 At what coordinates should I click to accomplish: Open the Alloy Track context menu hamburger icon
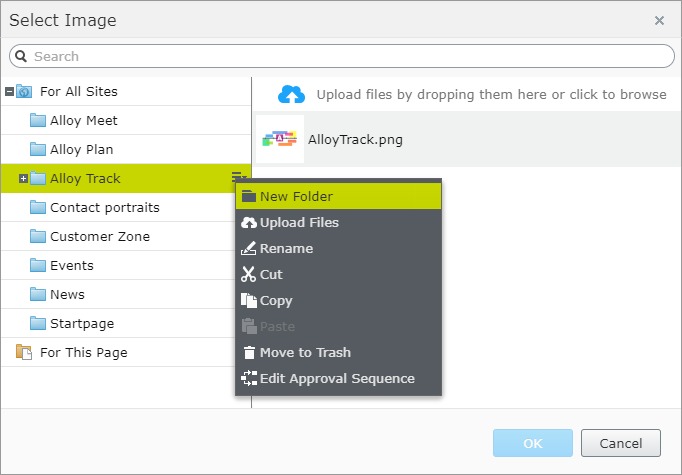(x=238, y=178)
